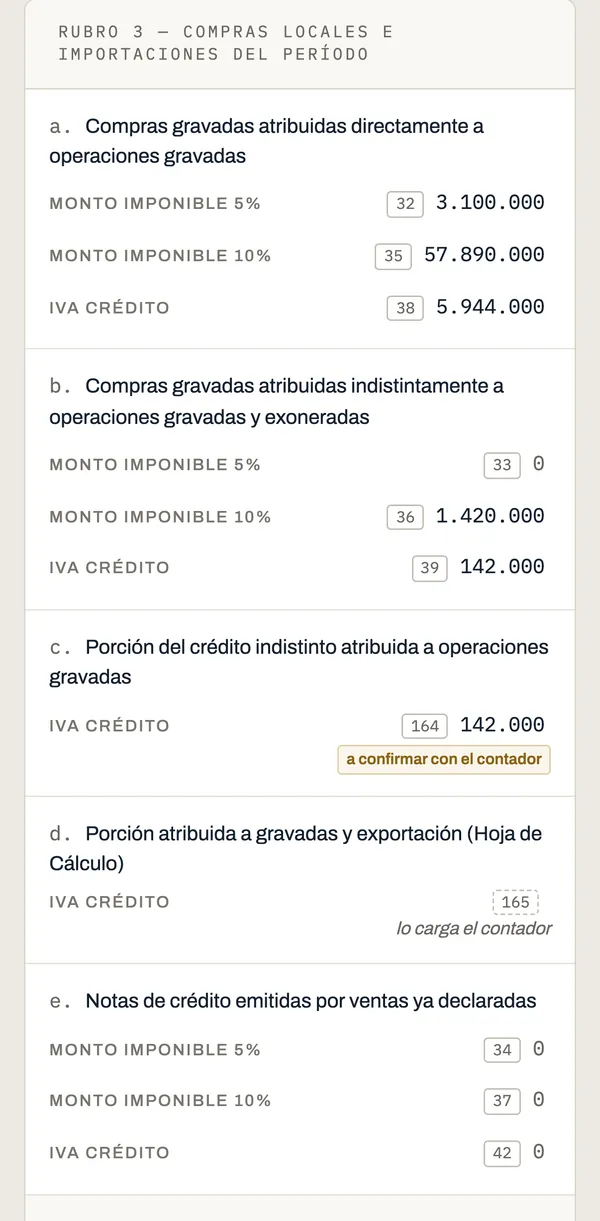Select the 3.100.000 taxable amount value
The height and width of the screenshot is (1221, 600).
pyautogui.click(x=490, y=203)
